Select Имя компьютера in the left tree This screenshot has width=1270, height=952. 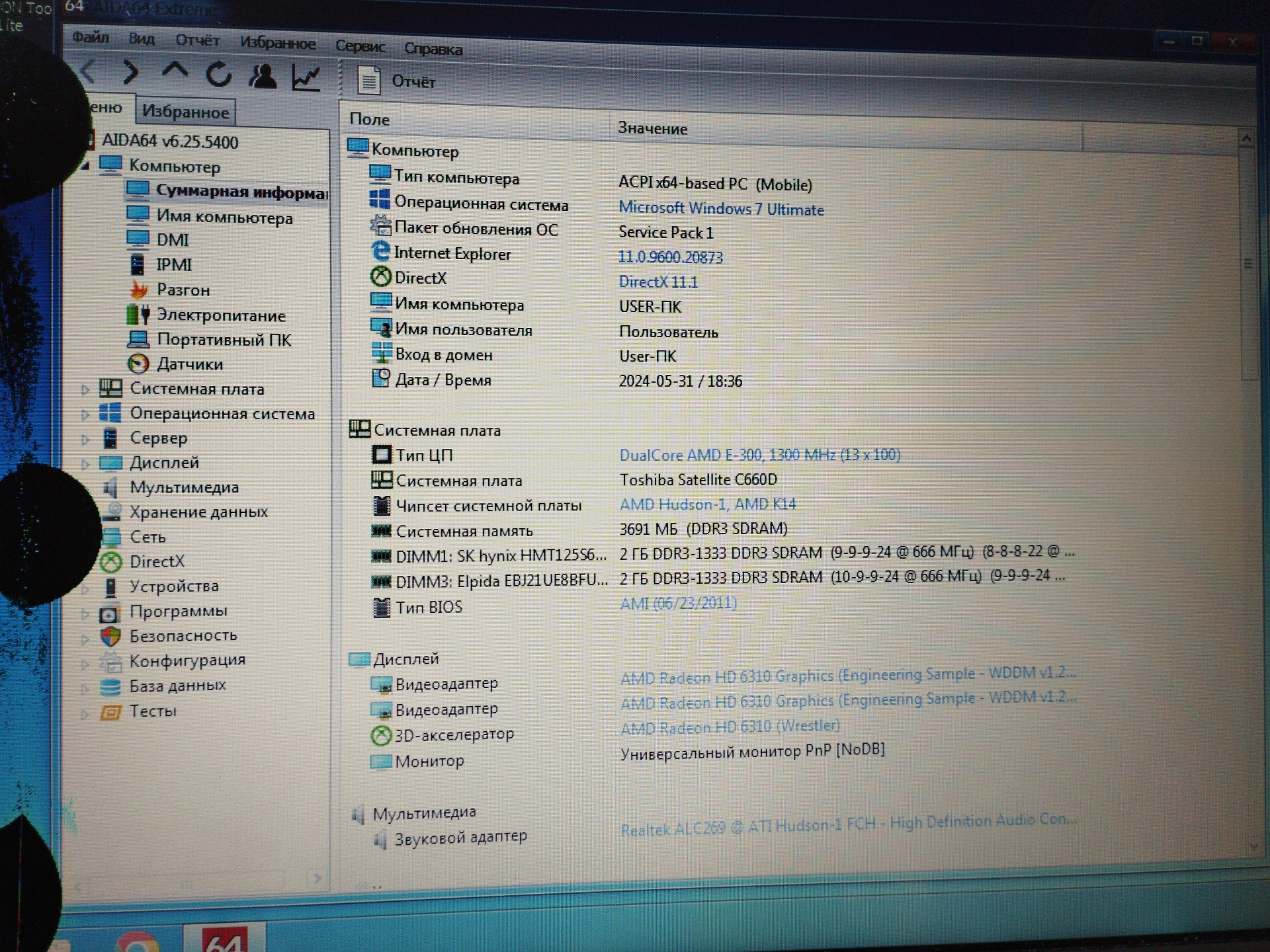224,216
